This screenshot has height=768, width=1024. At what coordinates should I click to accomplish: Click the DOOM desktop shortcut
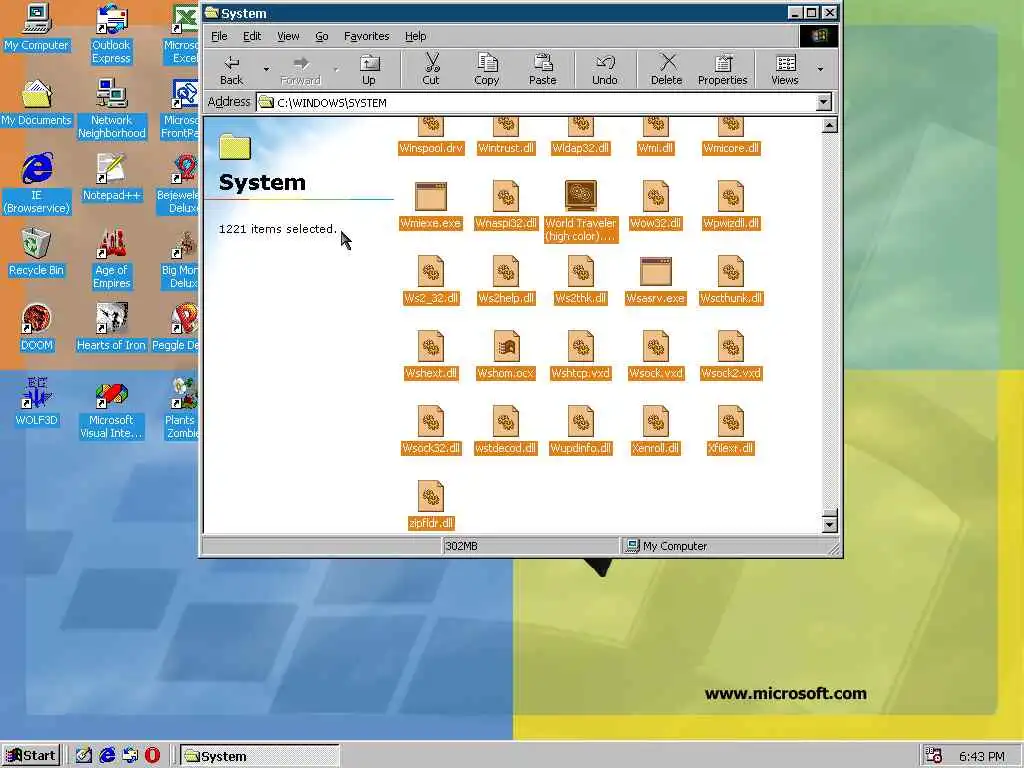37,328
